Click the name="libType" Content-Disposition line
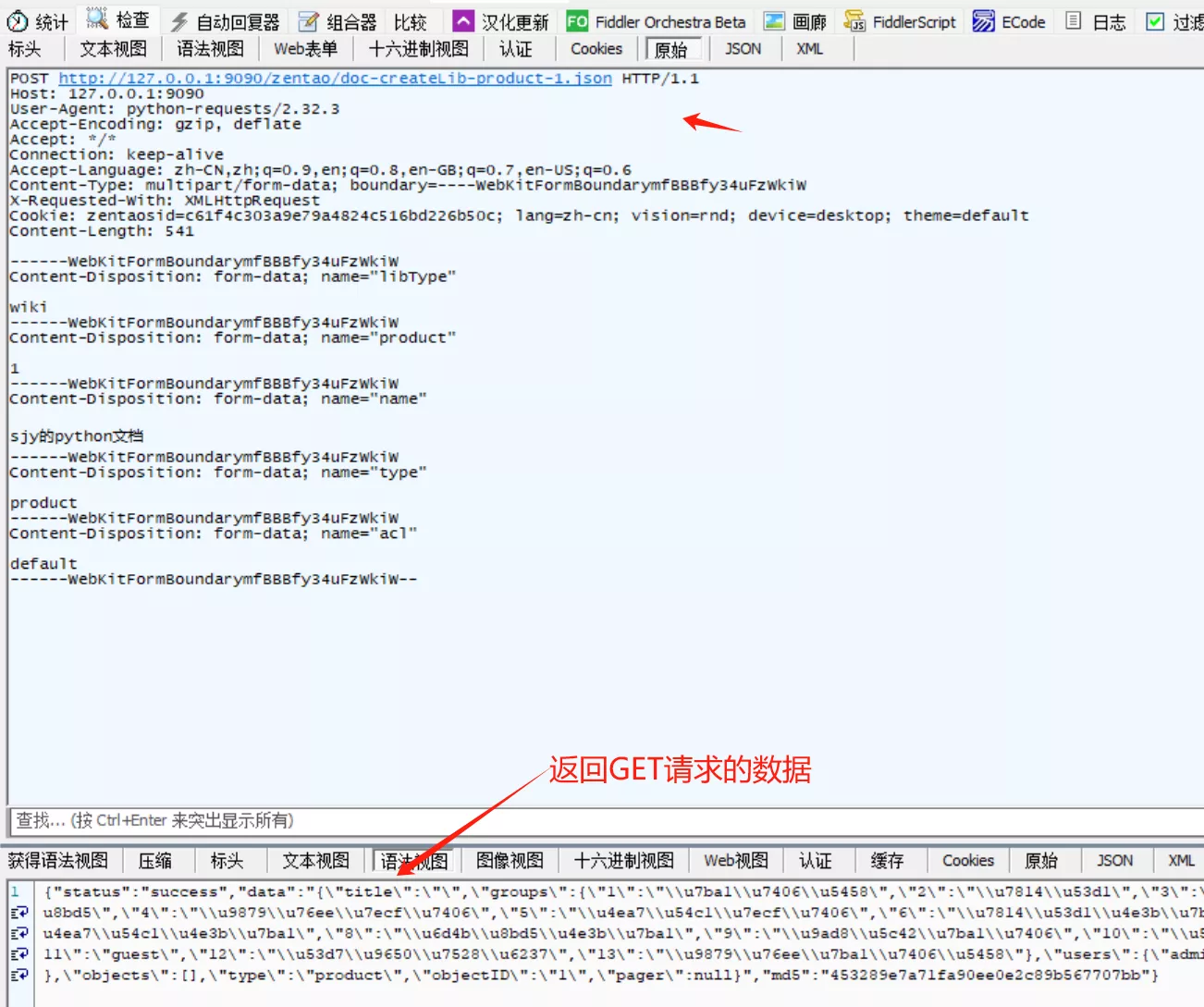 pyautogui.click(x=233, y=276)
